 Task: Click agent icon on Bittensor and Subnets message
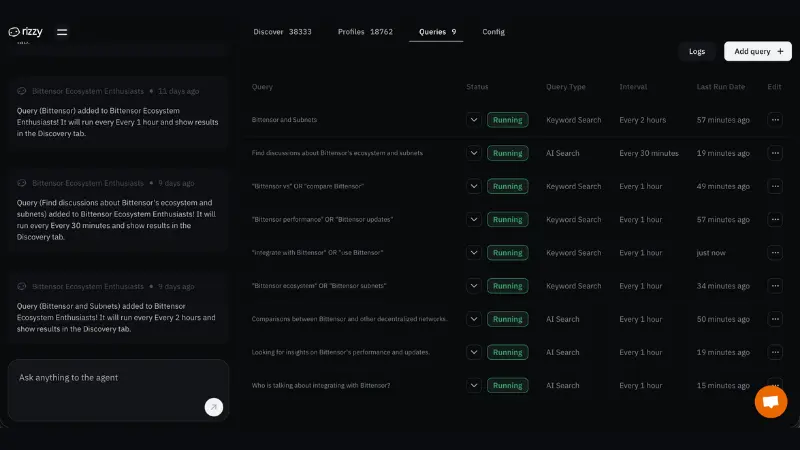point(21,286)
